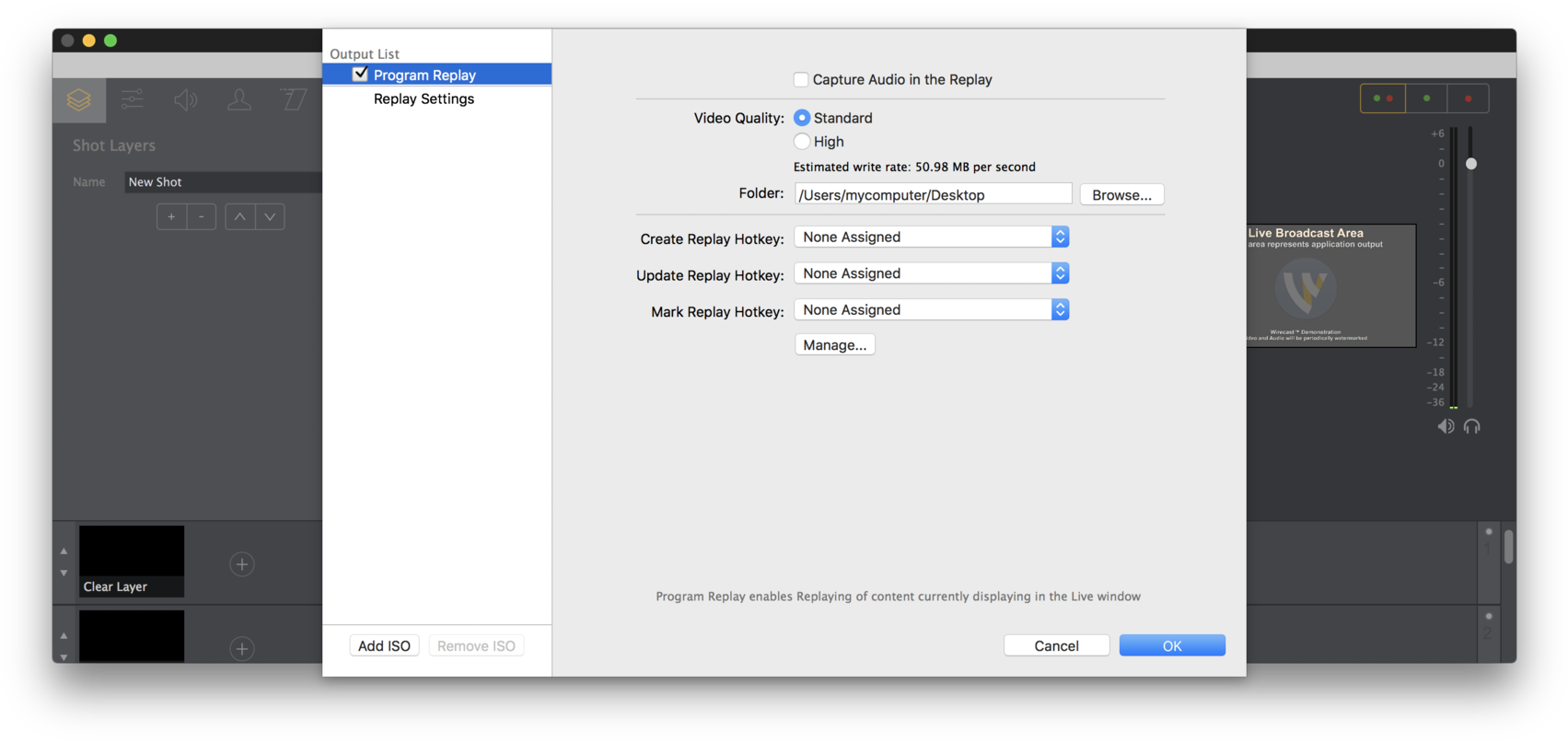Uncheck the Program Replay checkbox
This screenshot has height=742, width=1568.
point(360,75)
